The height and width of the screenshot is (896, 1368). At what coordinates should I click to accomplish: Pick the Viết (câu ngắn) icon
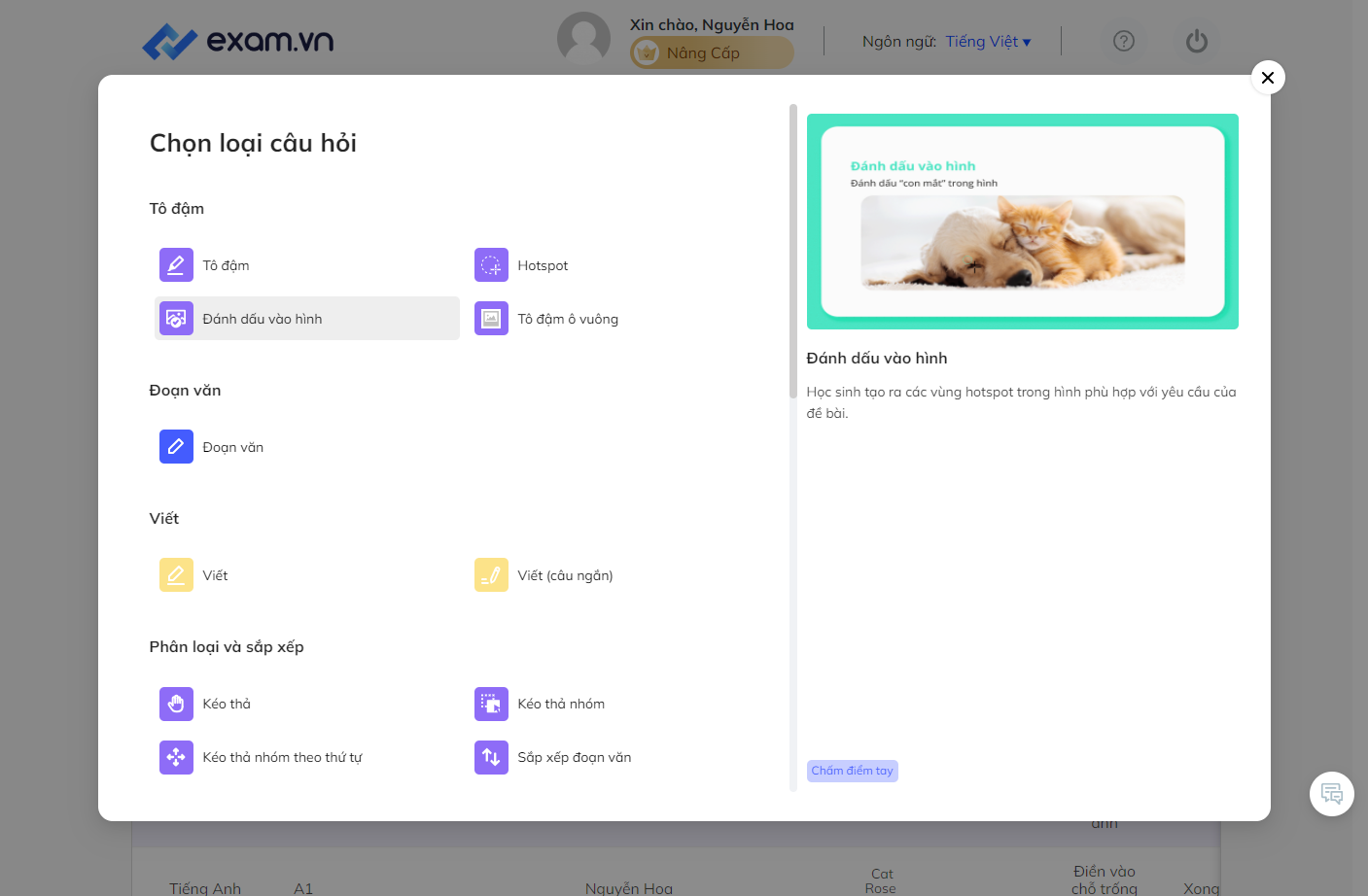[x=491, y=574]
